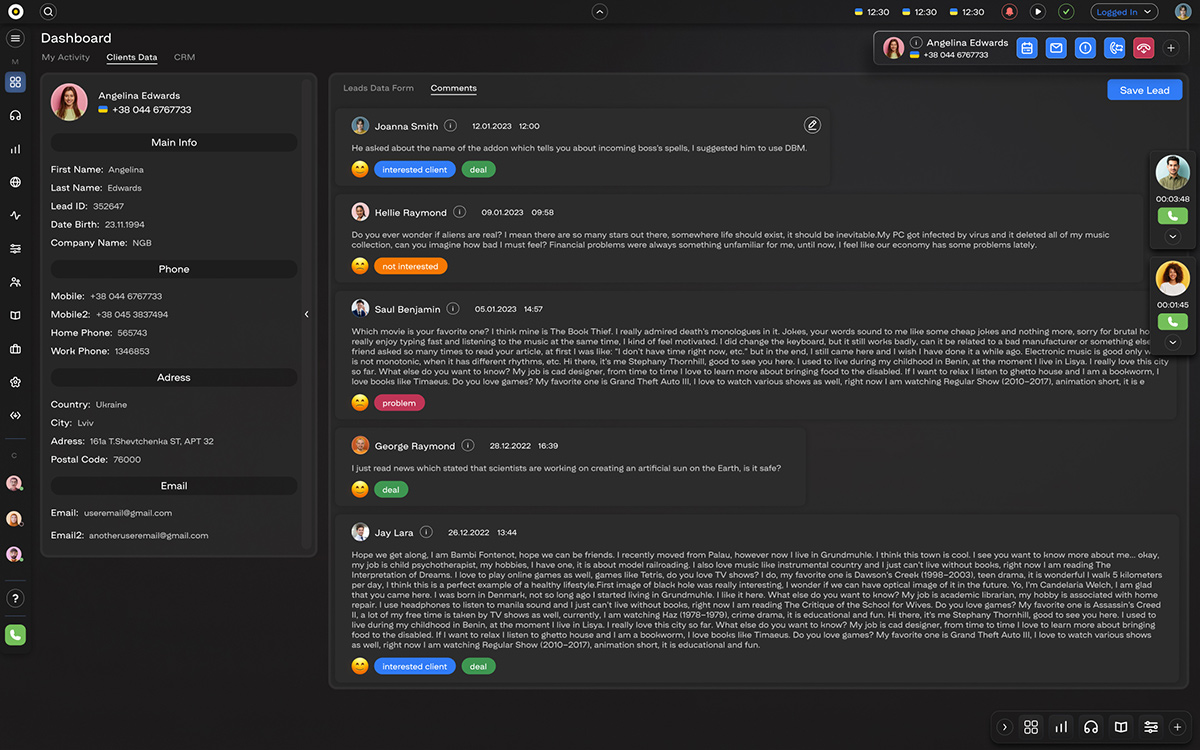
Task: Click the red hang up call icon
Action: coord(1144,48)
